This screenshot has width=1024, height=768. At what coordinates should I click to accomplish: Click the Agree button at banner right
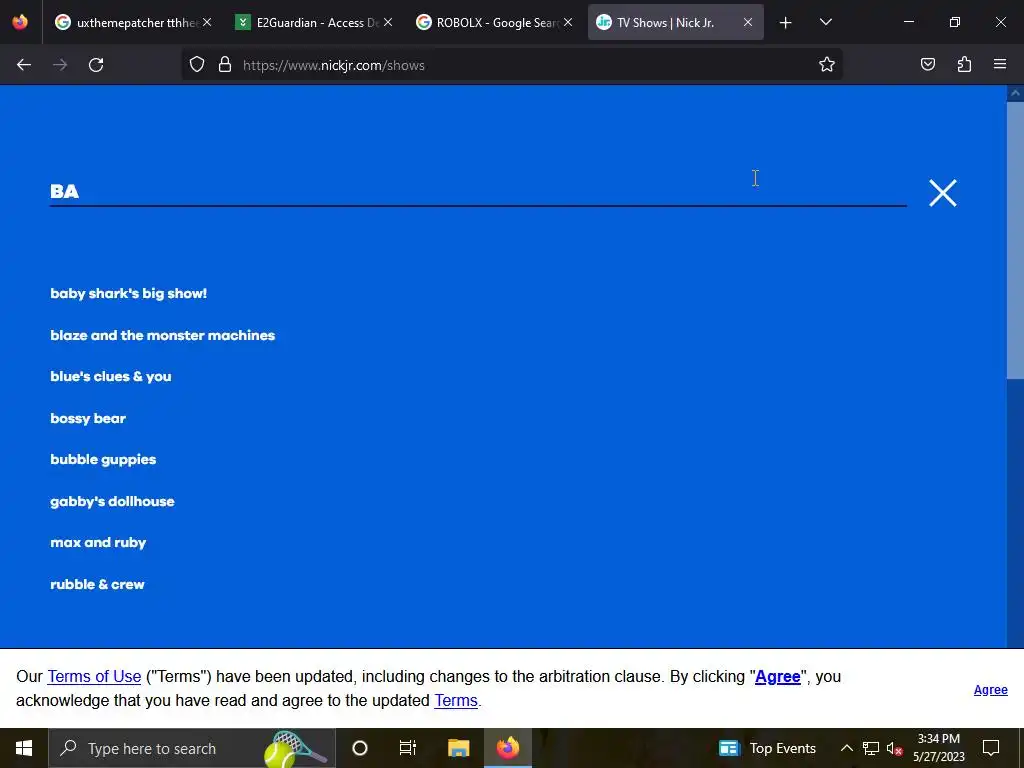coord(991,690)
